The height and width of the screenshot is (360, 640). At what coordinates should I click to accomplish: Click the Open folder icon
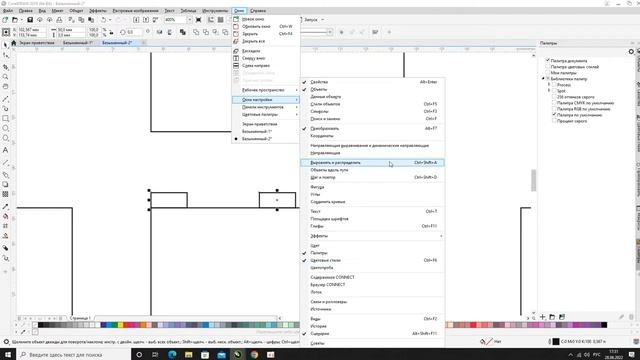15,20
